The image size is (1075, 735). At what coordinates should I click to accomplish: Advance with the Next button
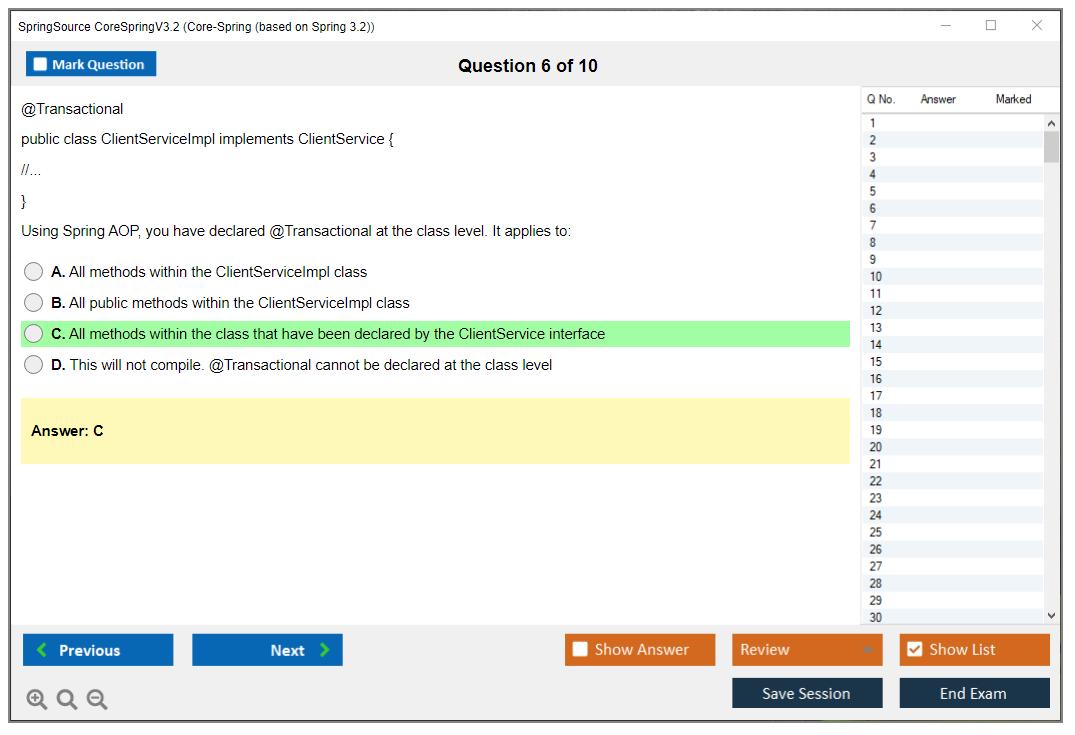click(x=267, y=650)
